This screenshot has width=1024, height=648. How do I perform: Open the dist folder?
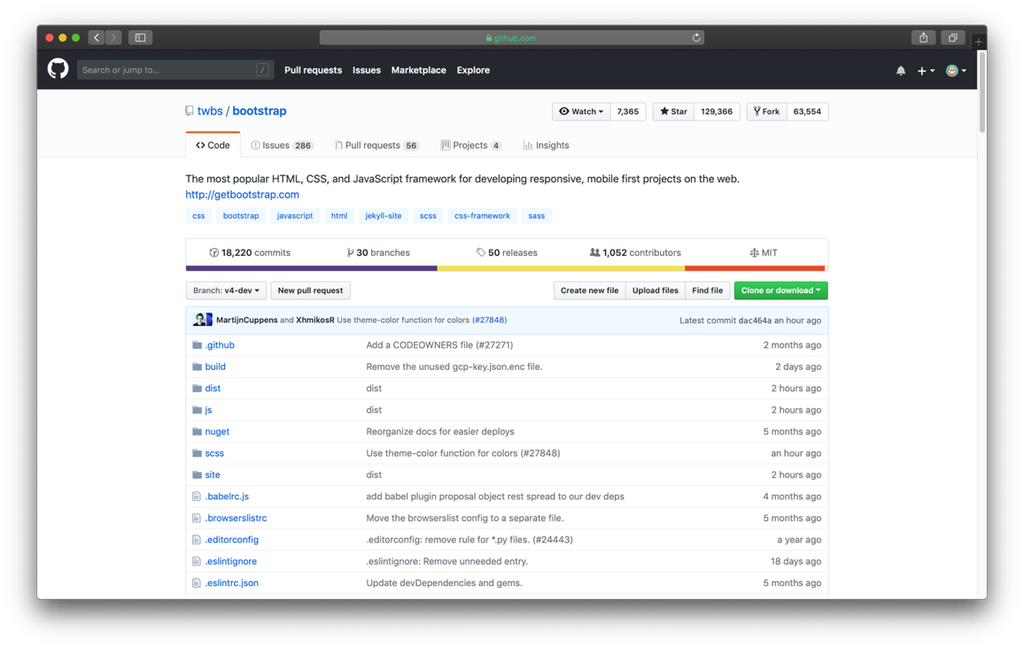click(212, 388)
